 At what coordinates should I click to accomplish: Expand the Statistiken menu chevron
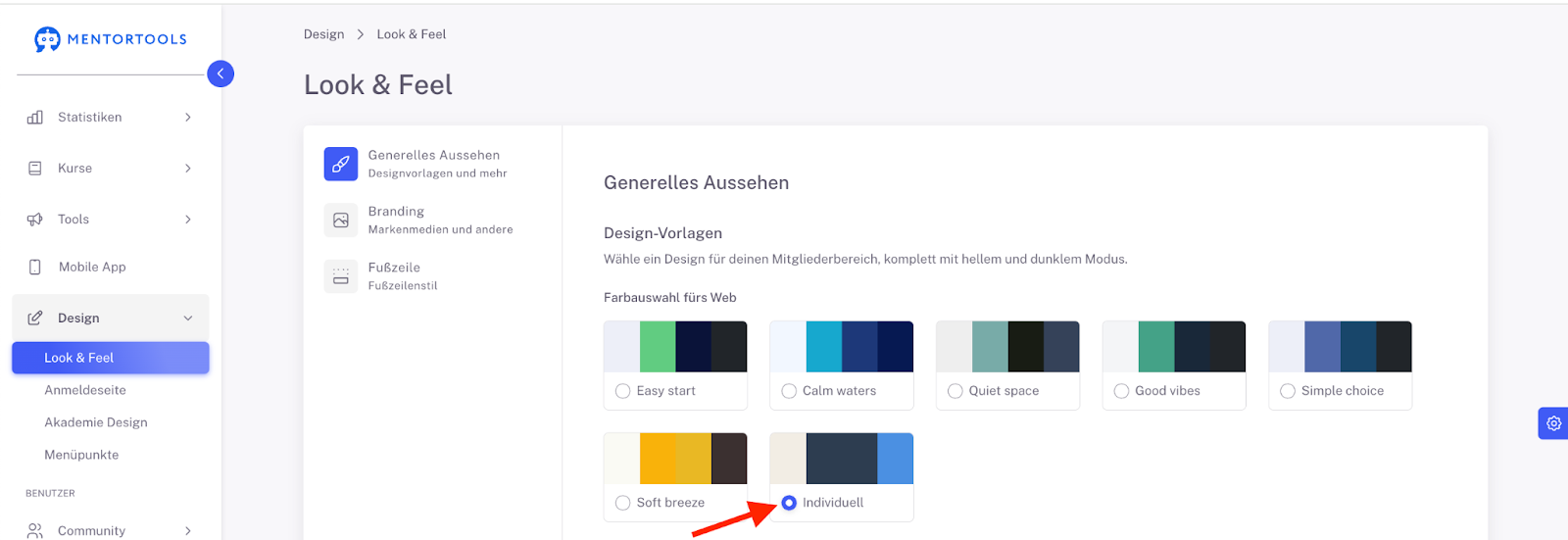coord(188,118)
